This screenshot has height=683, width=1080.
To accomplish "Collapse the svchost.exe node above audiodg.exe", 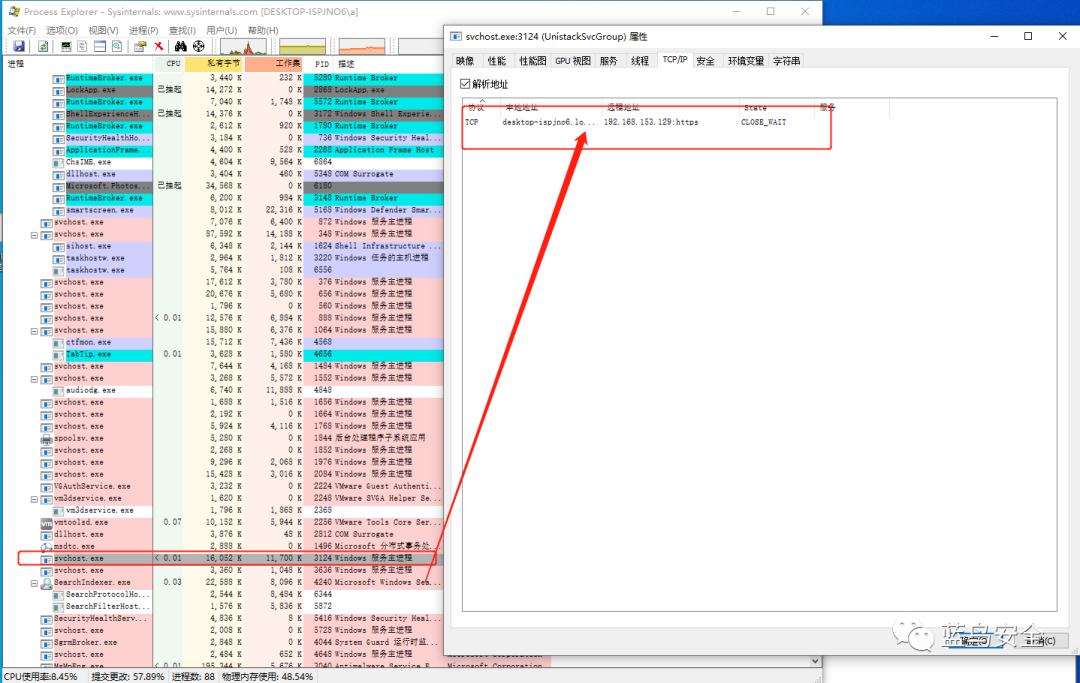I will (x=34, y=379).
